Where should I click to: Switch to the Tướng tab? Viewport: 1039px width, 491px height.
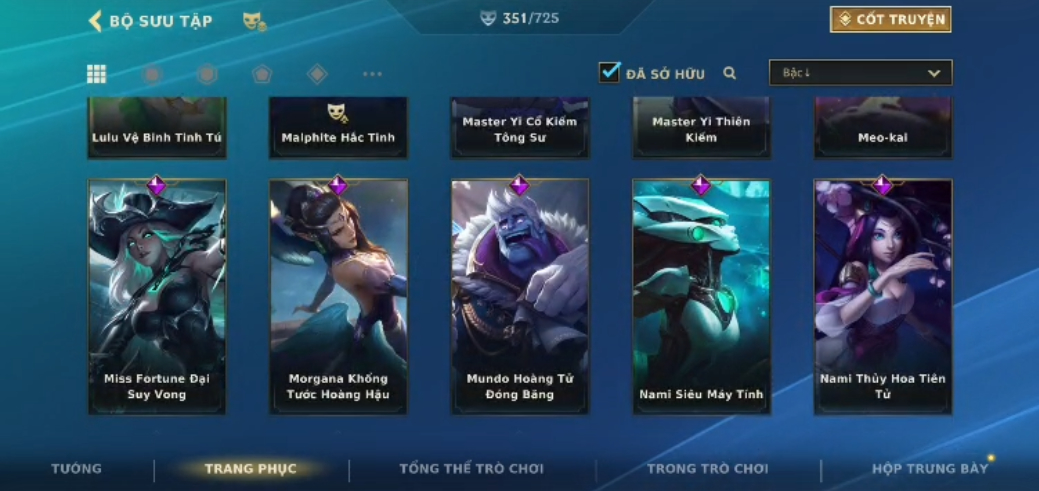point(77,468)
